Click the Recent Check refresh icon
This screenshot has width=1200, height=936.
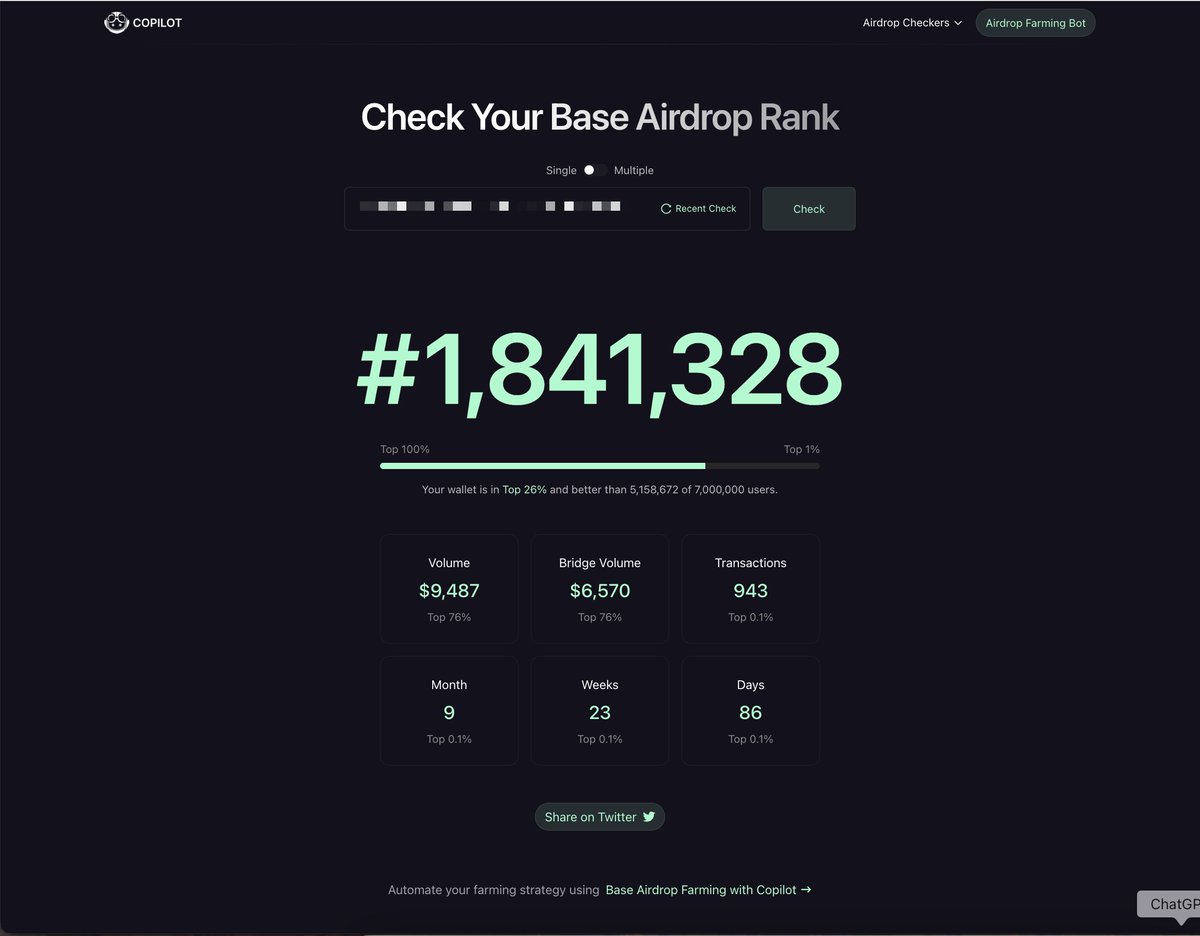tap(666, 209)
